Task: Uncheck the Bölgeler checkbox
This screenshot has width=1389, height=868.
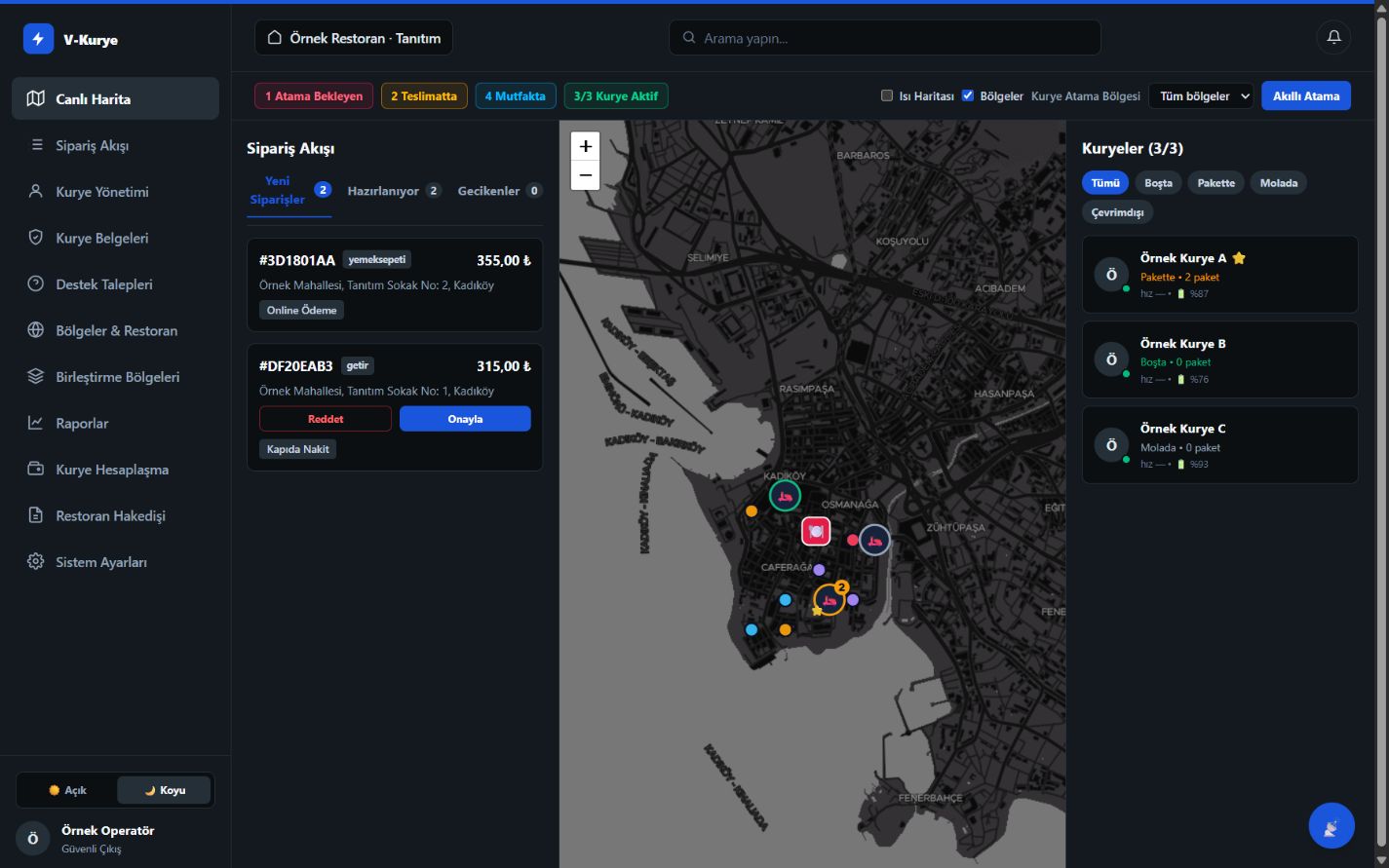Action: coord(968,95)
